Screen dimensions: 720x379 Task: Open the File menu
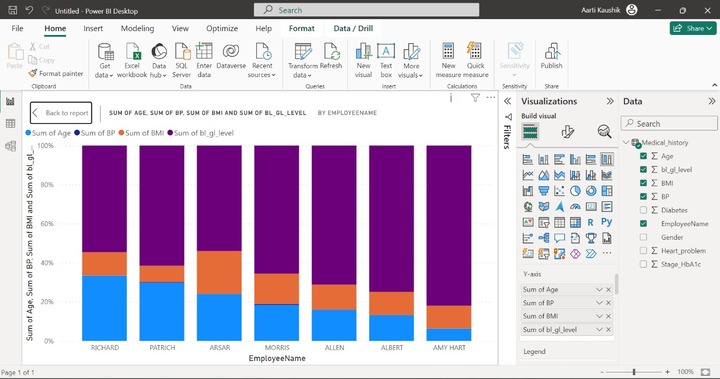pyautogui.click(x=17, y=28)
